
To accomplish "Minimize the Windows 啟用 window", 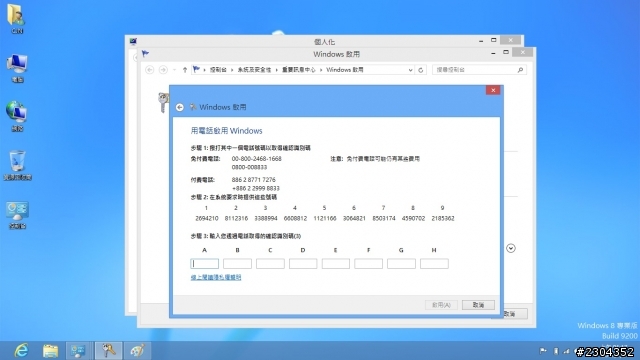I will click(x=493, y=53).
